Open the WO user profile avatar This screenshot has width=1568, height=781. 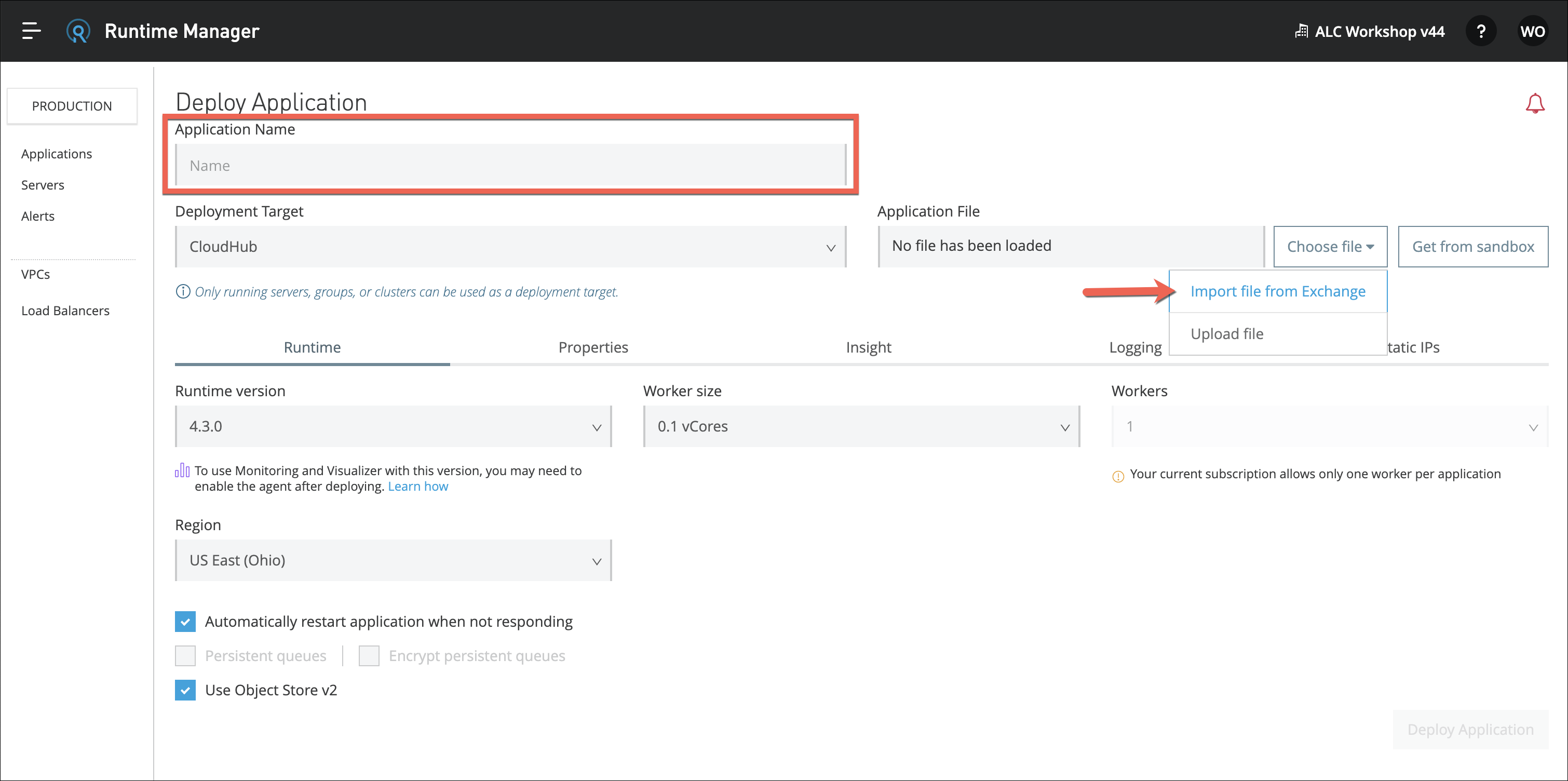pyautogui.click(x=1532, y=31)
